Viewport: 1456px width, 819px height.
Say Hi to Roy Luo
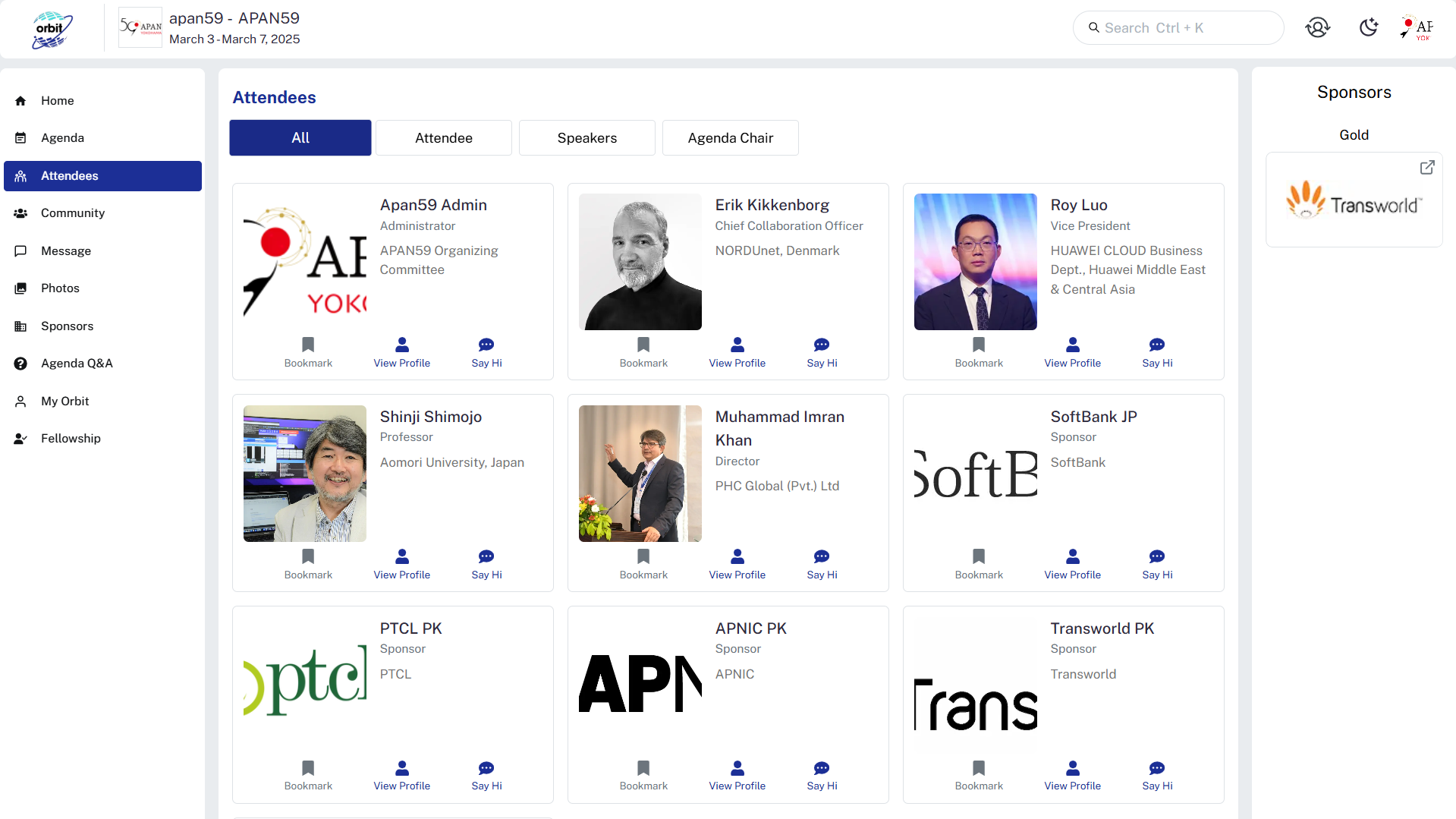pos(1158,353)
